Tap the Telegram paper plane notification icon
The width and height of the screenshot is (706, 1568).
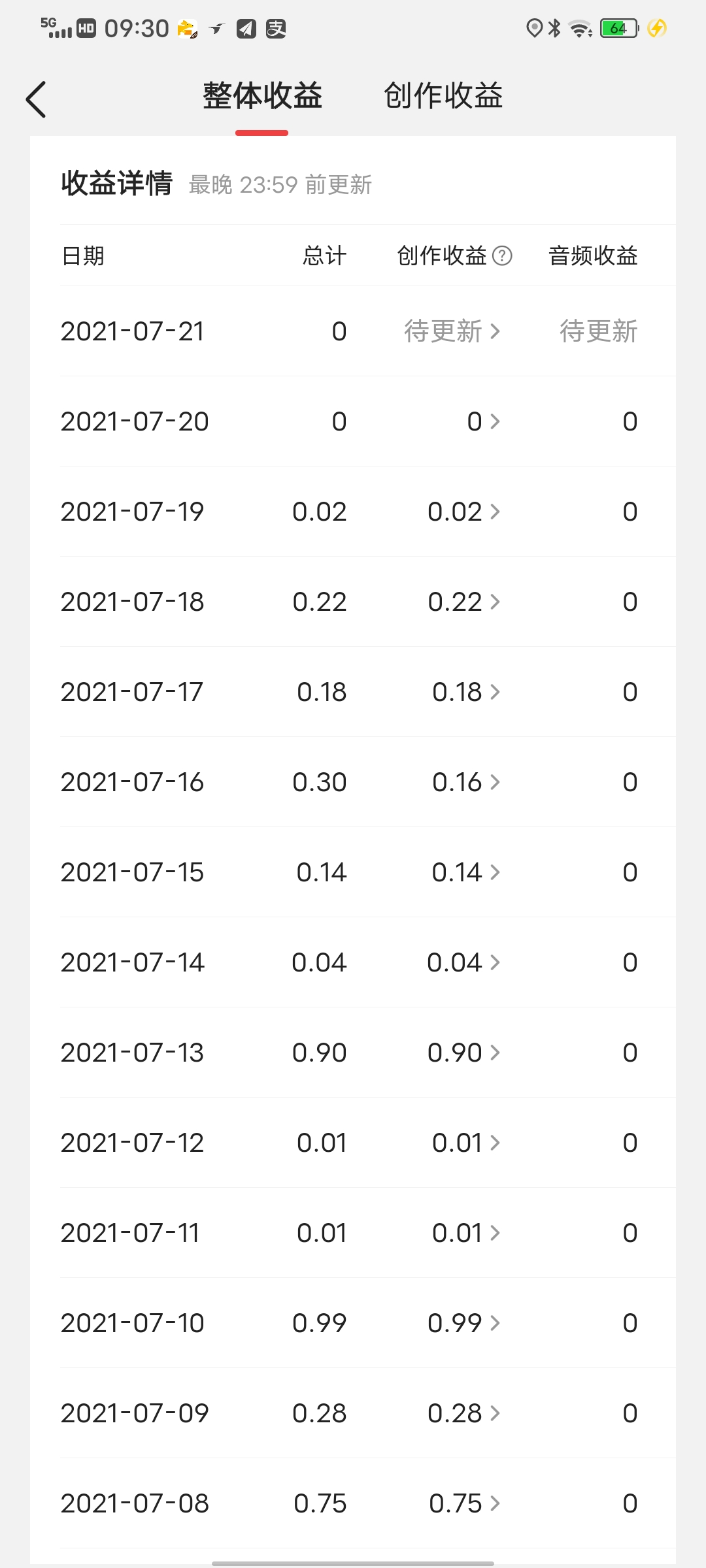point(246,28)
